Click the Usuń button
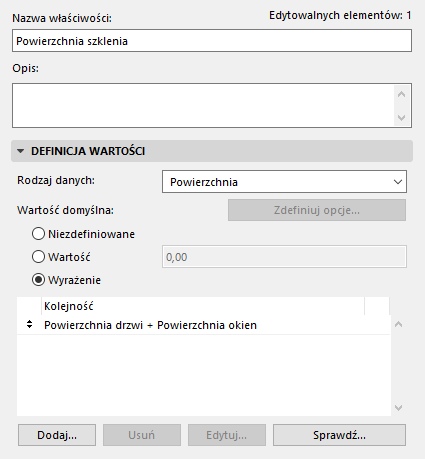This screenshot has height=459, width=425. 142,435
